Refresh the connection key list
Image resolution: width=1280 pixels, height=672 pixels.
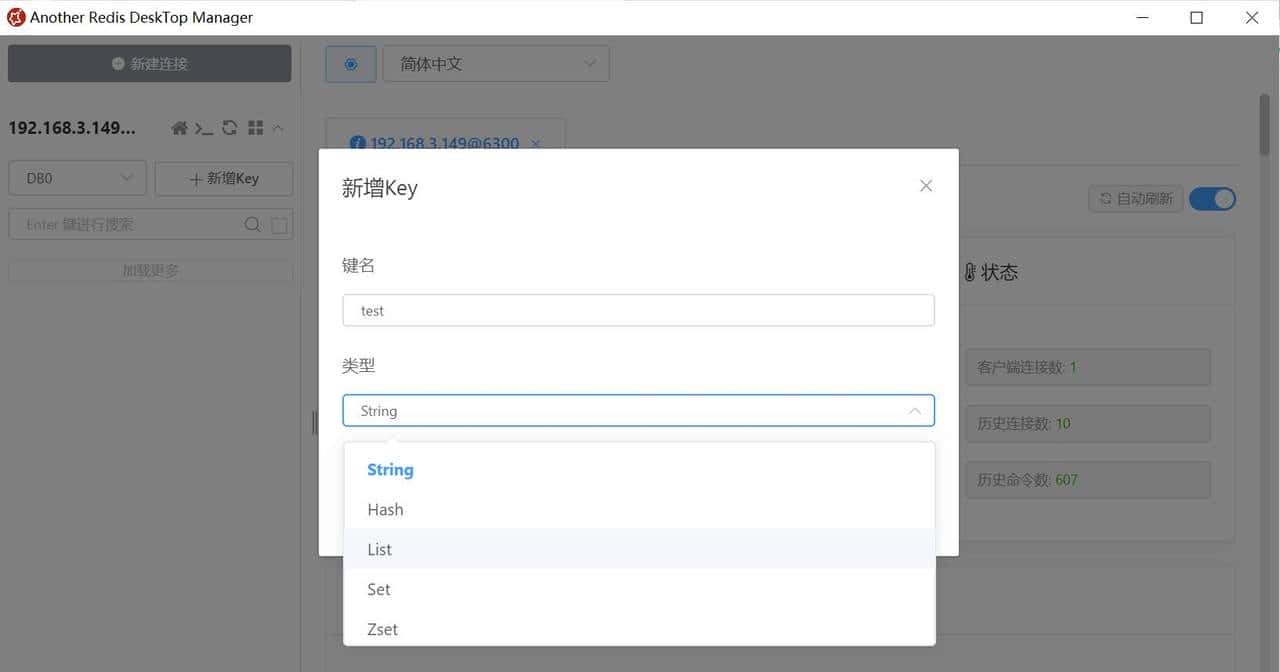click(229, 127)
